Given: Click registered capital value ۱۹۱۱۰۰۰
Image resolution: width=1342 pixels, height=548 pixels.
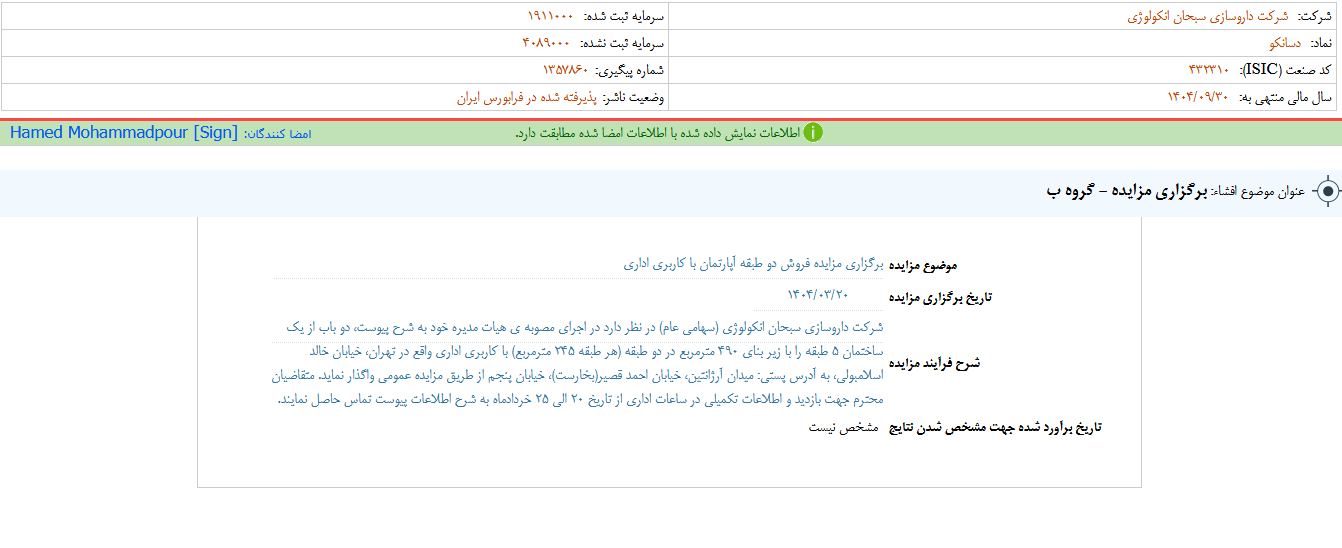Looking at the screenshot, I should click(x=550, y=16).
